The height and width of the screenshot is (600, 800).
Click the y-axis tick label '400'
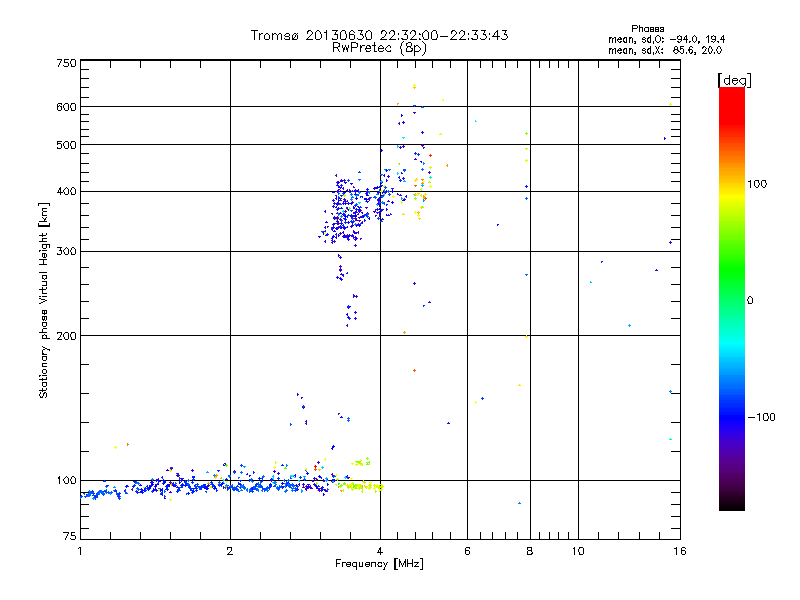[x=66, y=192]
